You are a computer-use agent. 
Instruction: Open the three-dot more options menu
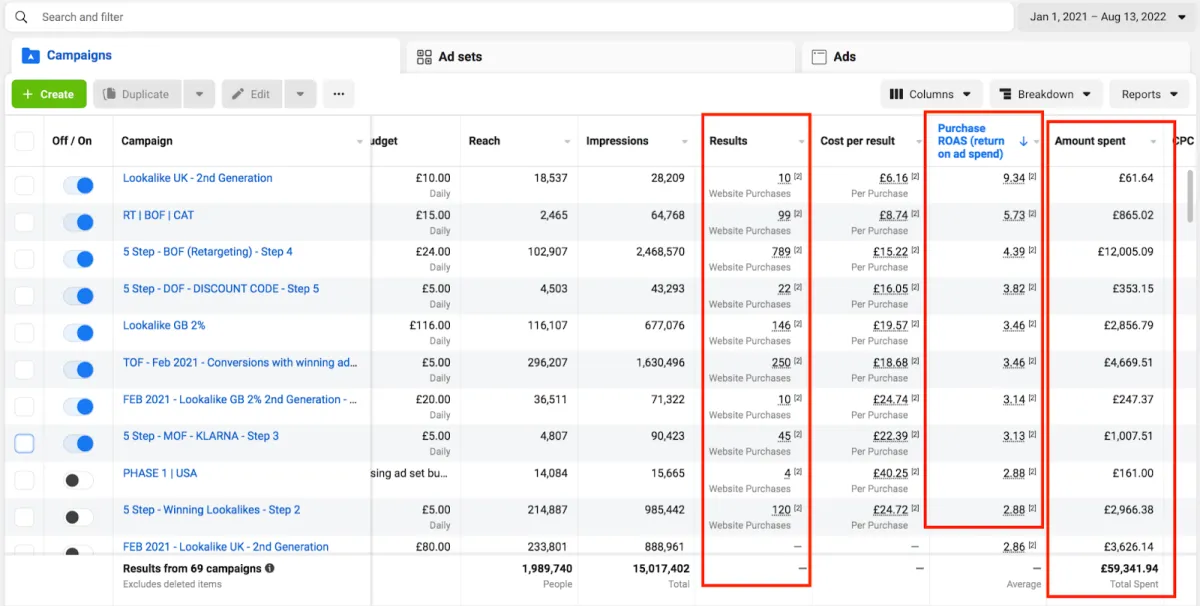tap(338, 94)
